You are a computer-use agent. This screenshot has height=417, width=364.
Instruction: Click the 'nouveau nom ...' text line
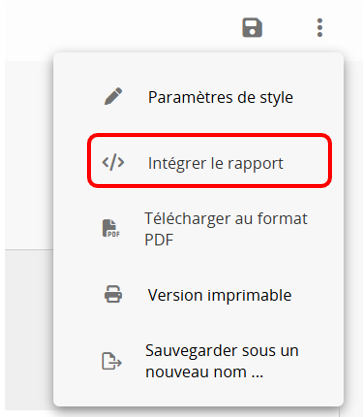(204, 372)
